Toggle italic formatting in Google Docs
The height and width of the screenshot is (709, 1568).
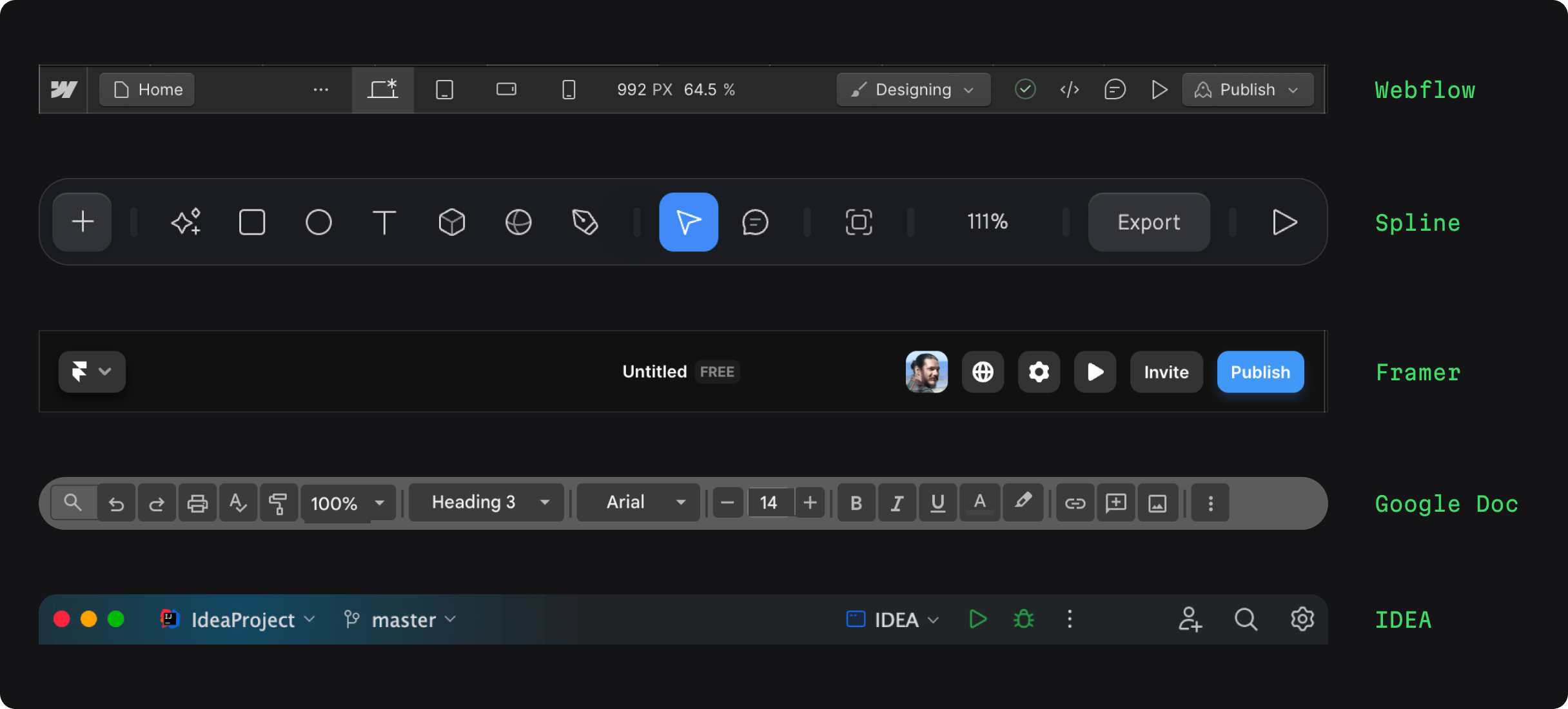point(897,503)
